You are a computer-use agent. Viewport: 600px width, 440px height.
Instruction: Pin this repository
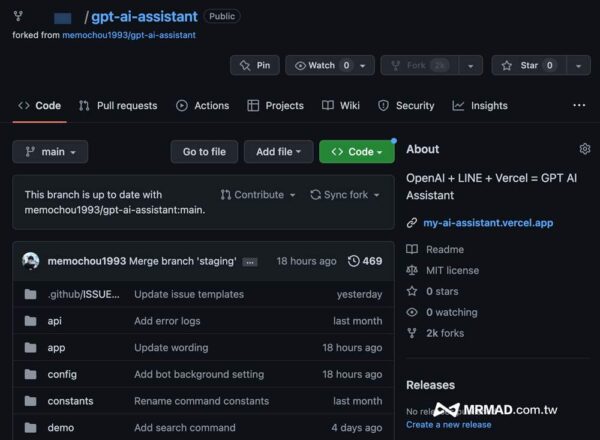coord(254,65)
